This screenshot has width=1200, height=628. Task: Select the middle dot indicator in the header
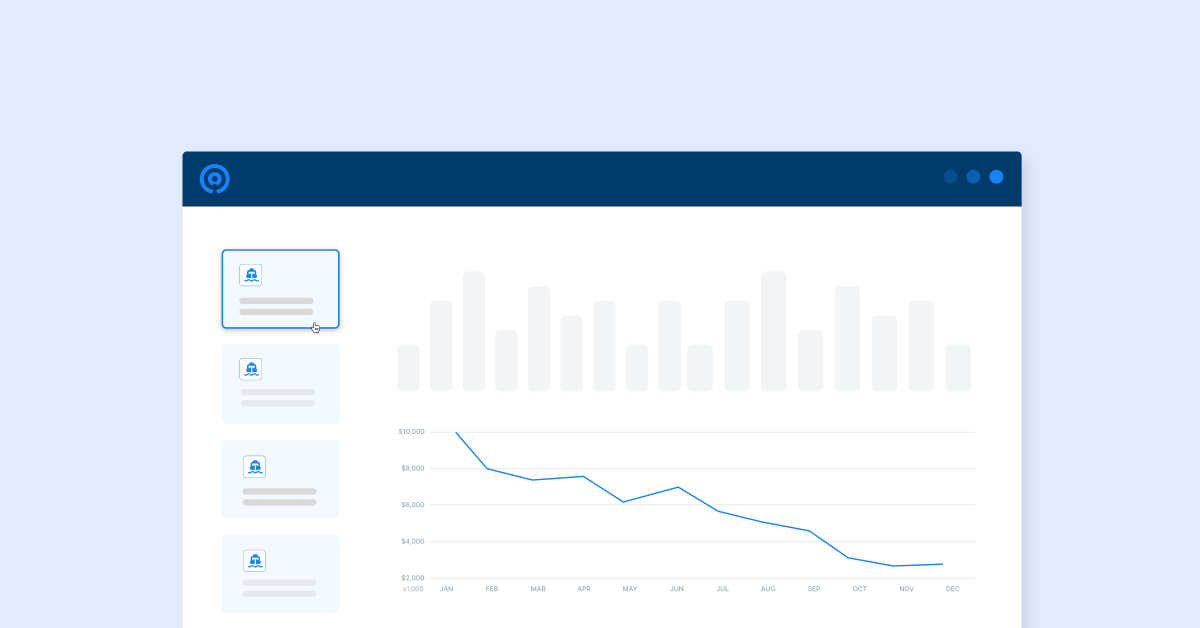click(973, 177)
